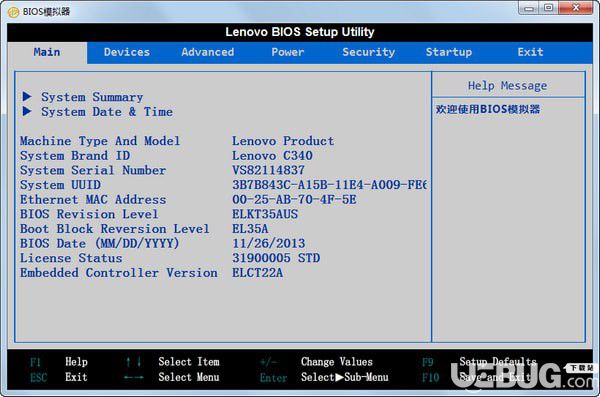Click the ELKT35AUS value
The width and height of the screenshot is (600, 397).
(x=265, y=214)
